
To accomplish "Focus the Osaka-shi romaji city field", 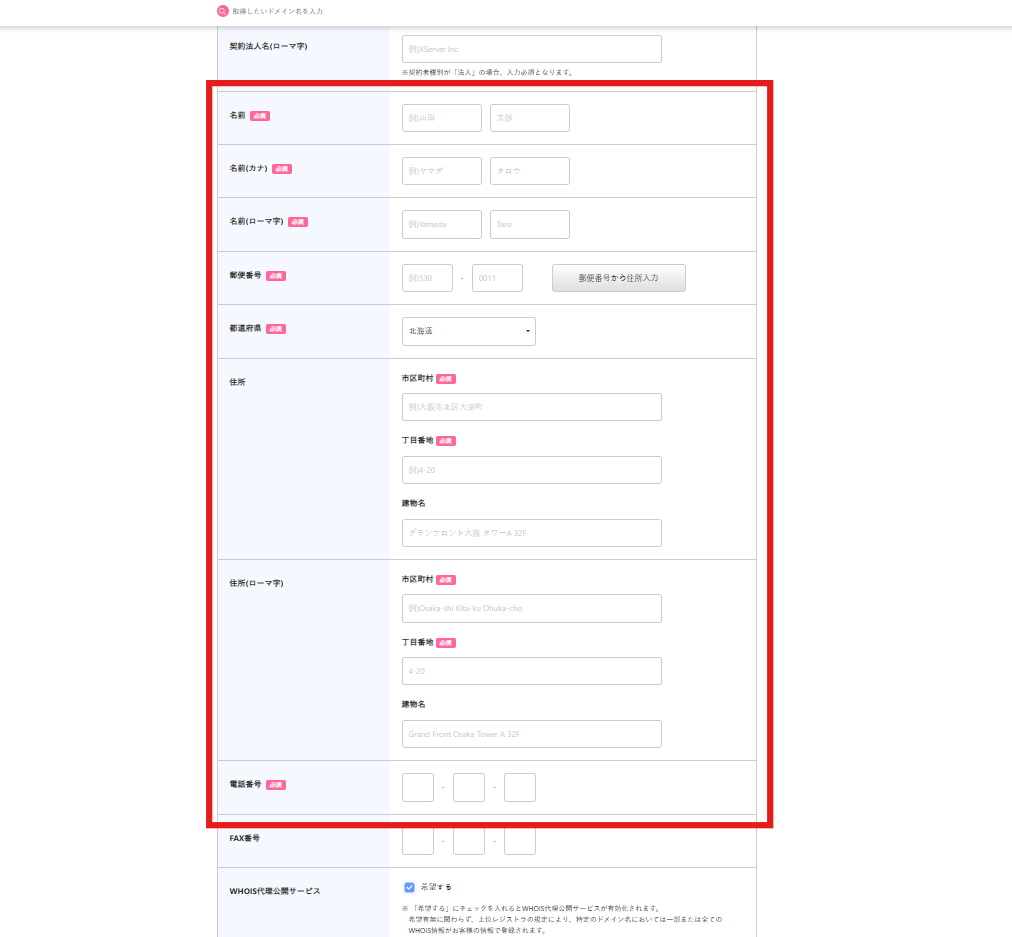I will 531,608.
